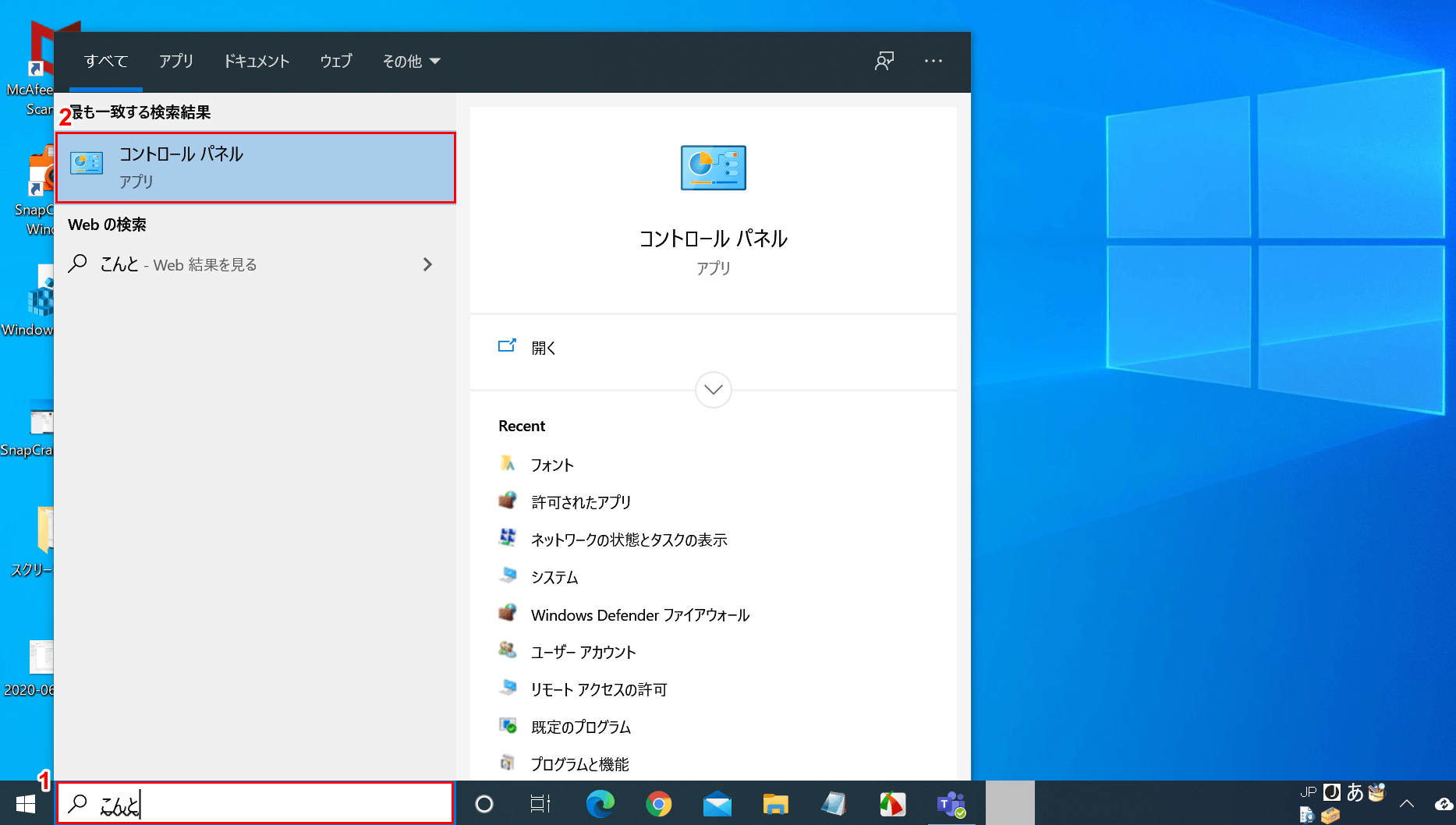The image size is (1456, 825).
Task: Show hidden tray icons chevron
Action: pyautogui.click(x=1407, y=804)
